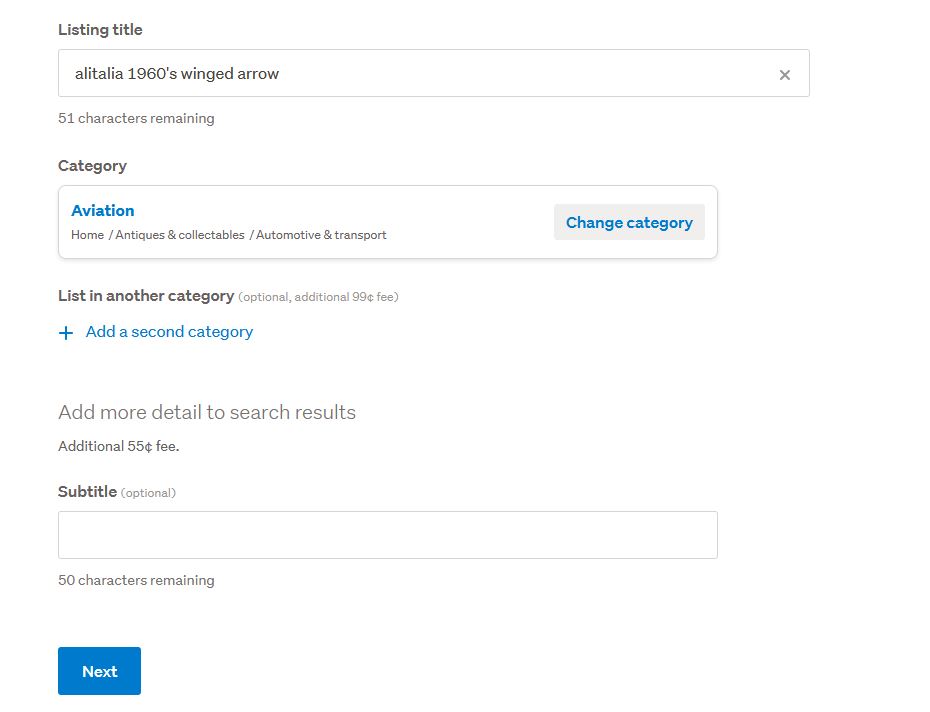Click the plus icon for second category
930x712 pixels.
click(x=66, y=333)
